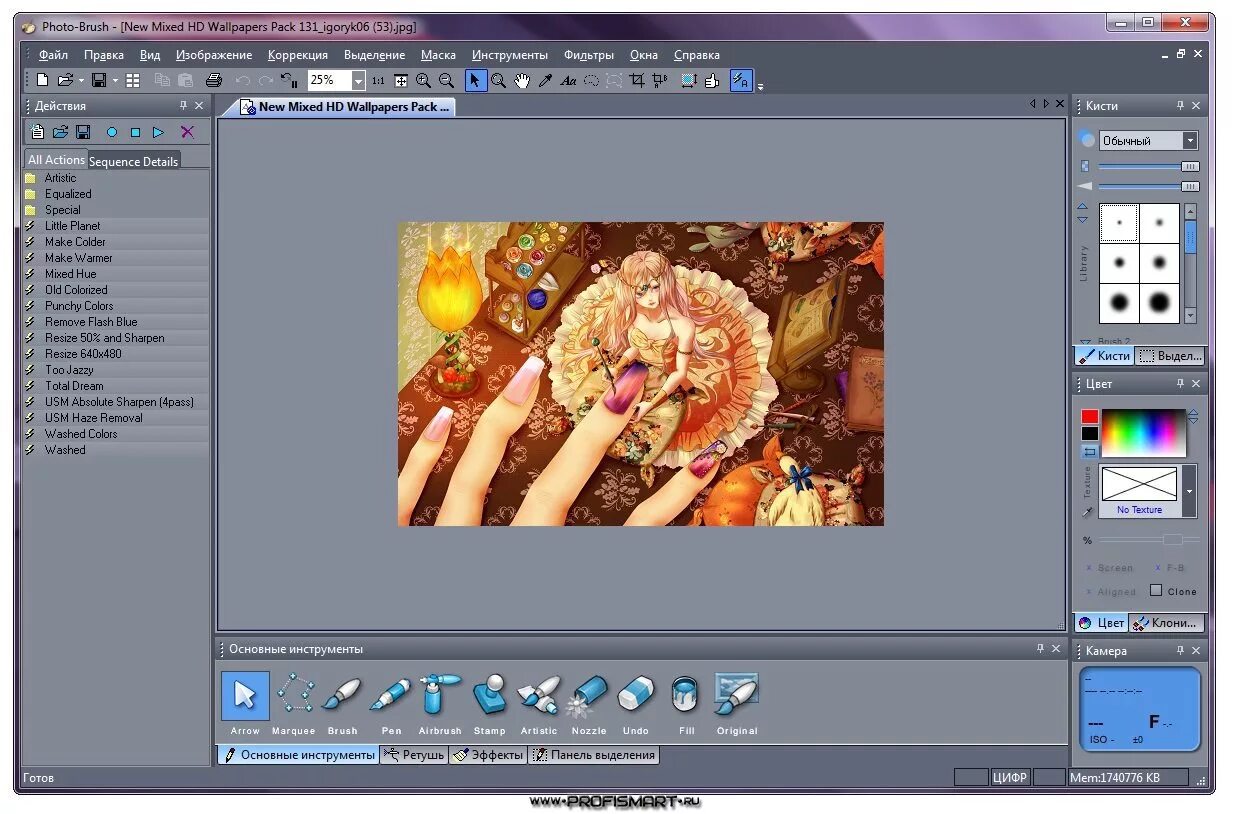
Task: Click the Zoom out magnifier icon
Action: tap(446, 80)
